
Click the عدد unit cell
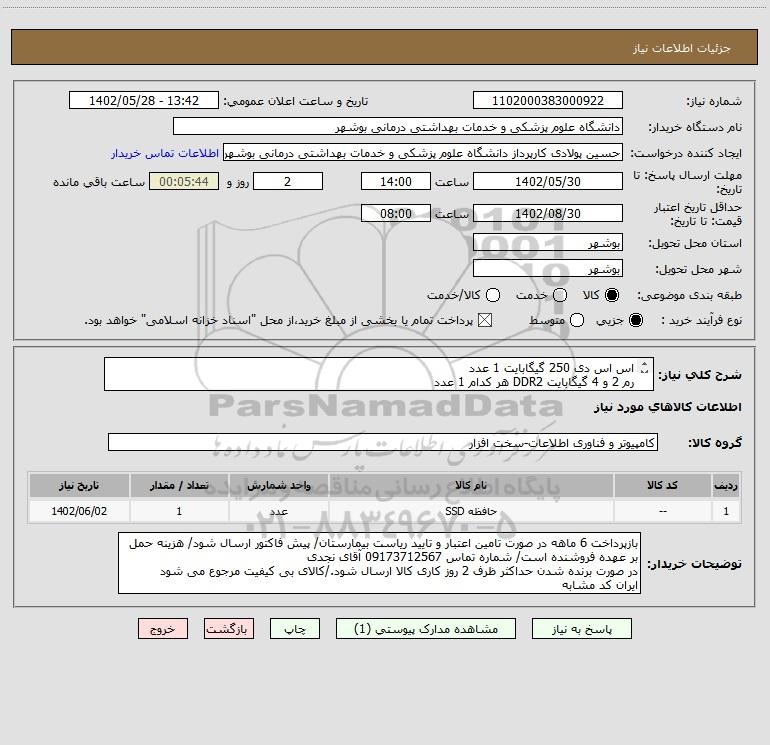pos(278,511)
